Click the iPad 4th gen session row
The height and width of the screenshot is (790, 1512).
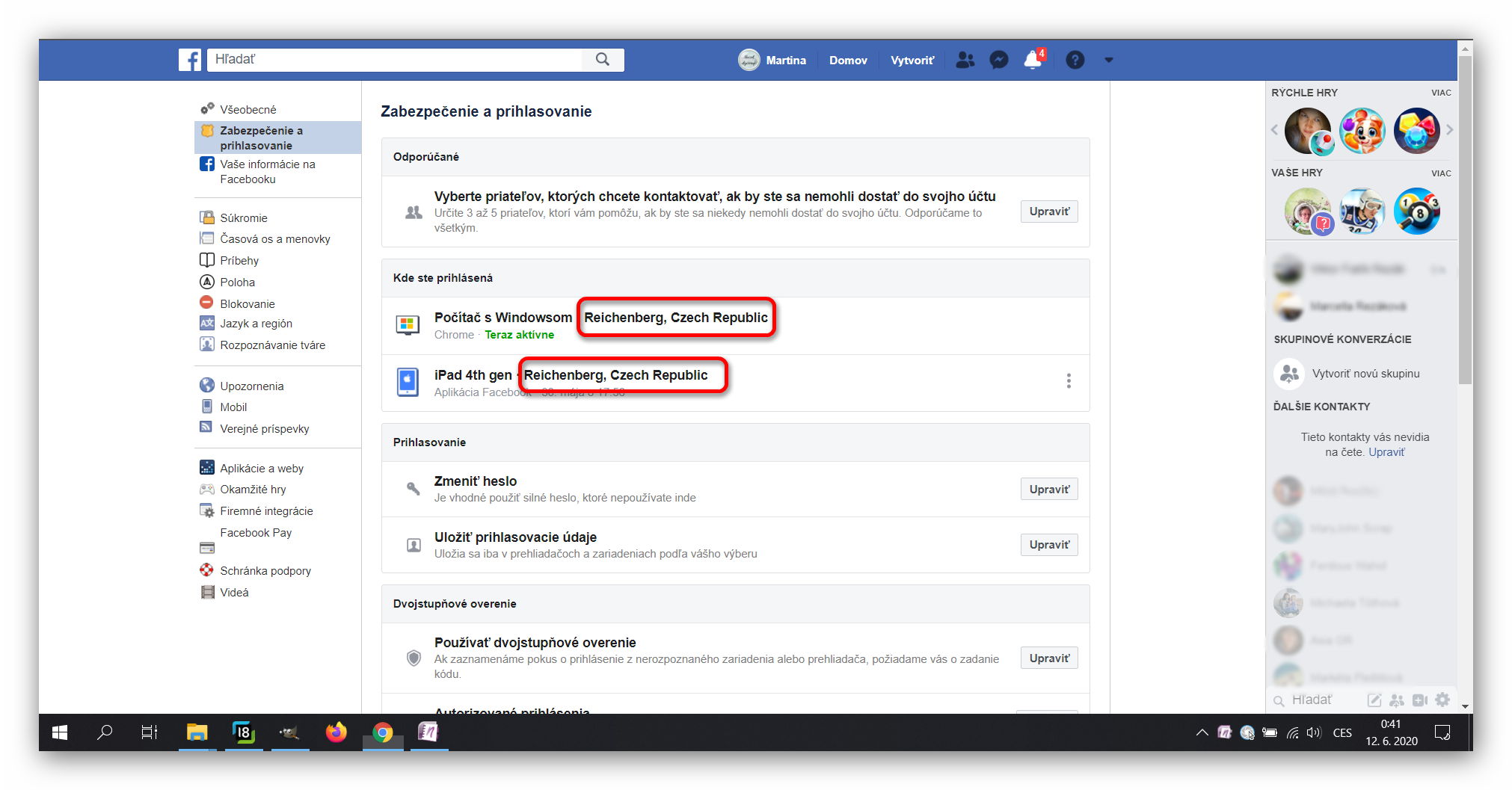735,383
